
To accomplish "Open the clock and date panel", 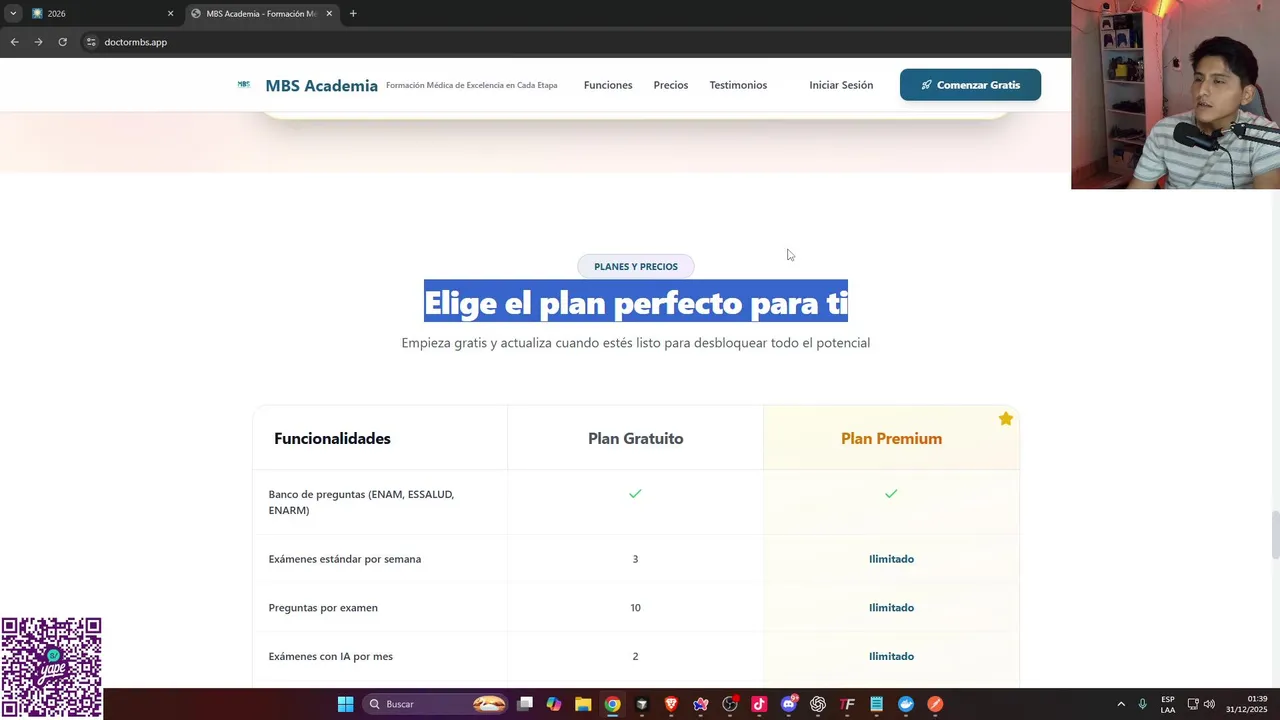I will 1246,704.
